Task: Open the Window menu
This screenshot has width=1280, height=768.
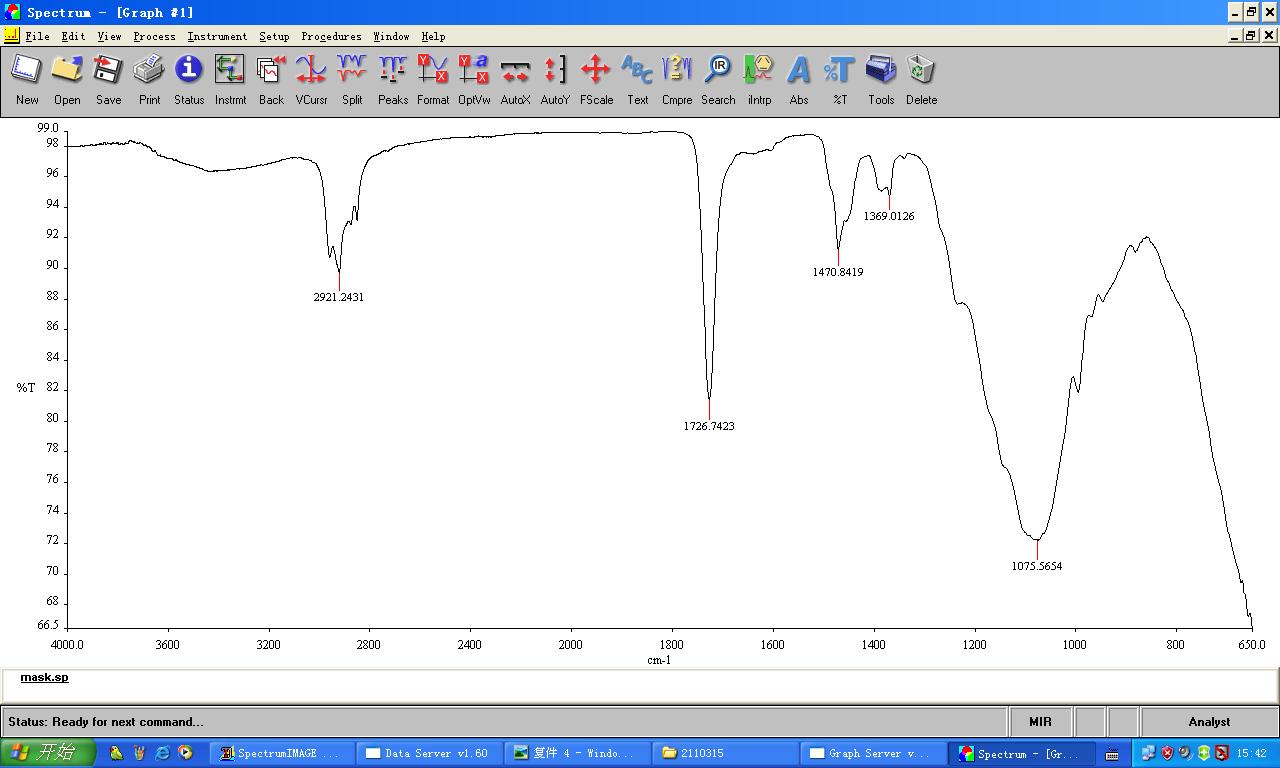Action: (391, 36)
